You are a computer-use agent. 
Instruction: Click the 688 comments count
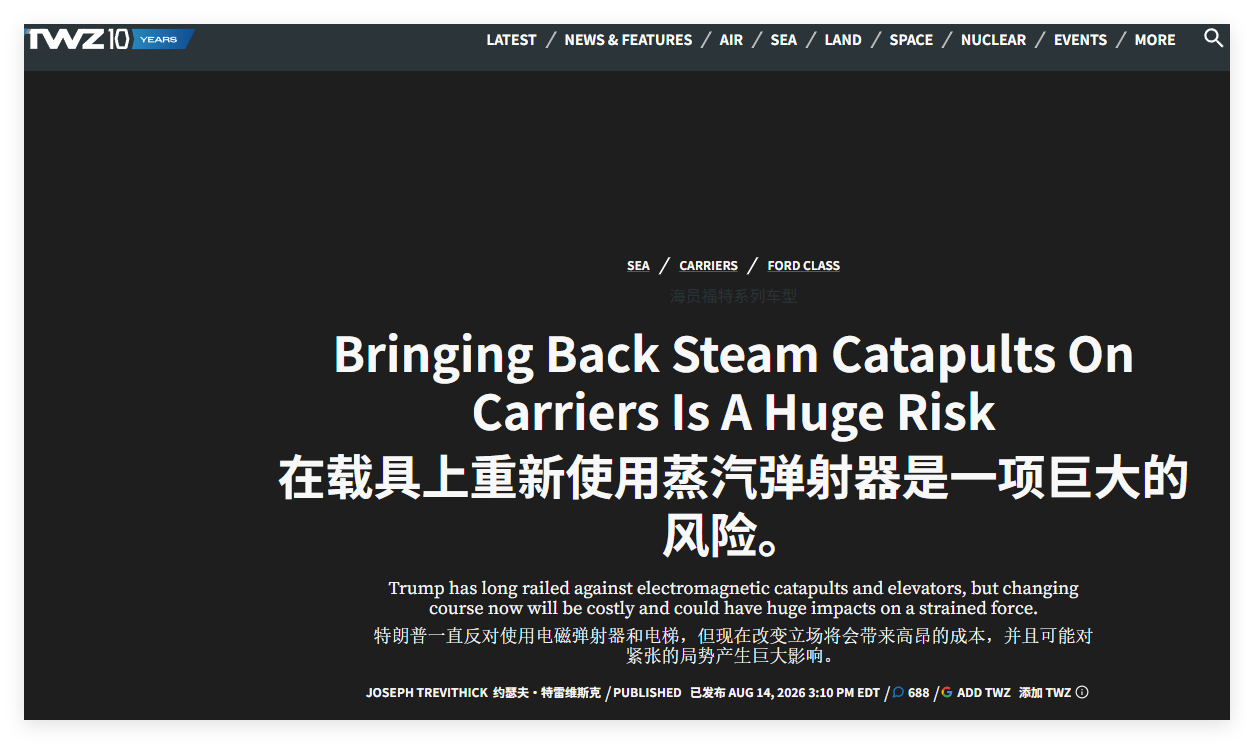click(918, 693)
